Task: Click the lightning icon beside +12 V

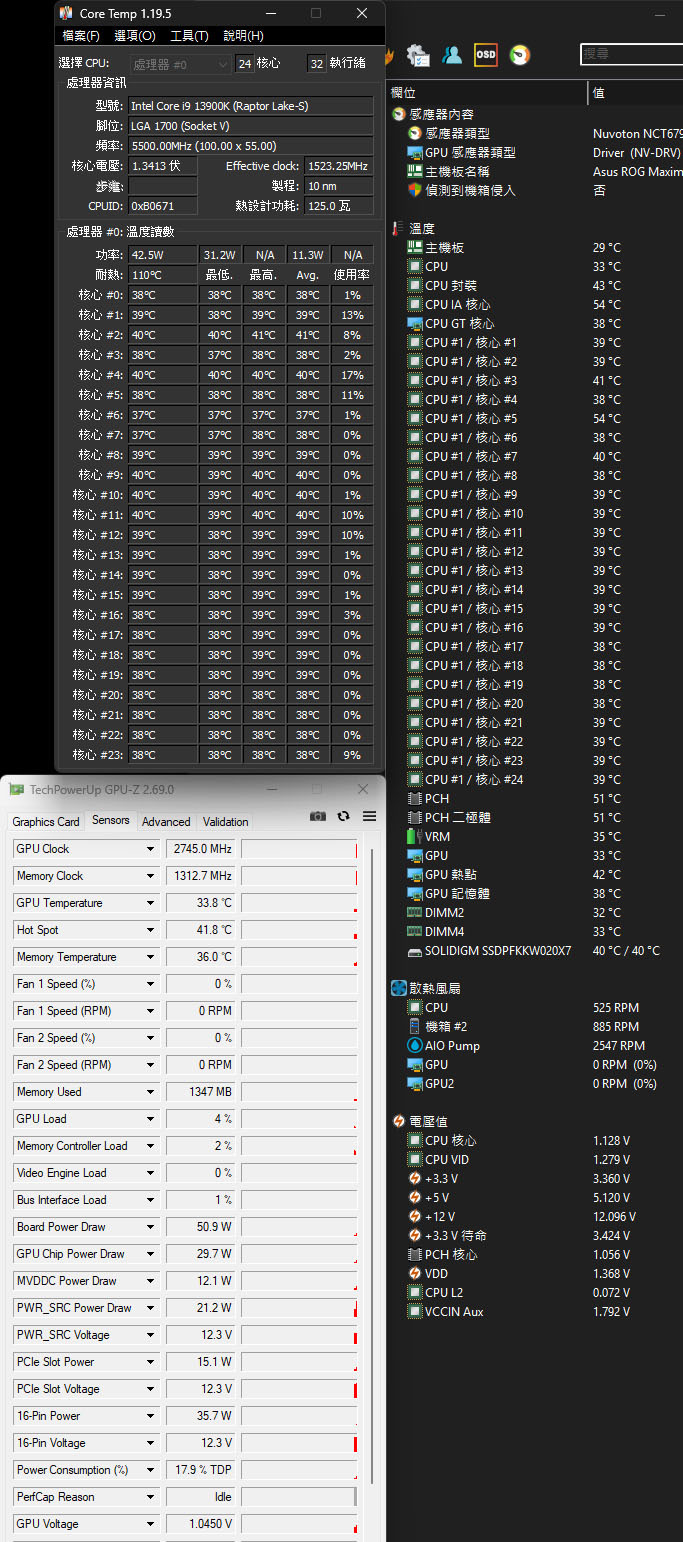Action: tap(416, 1216)
